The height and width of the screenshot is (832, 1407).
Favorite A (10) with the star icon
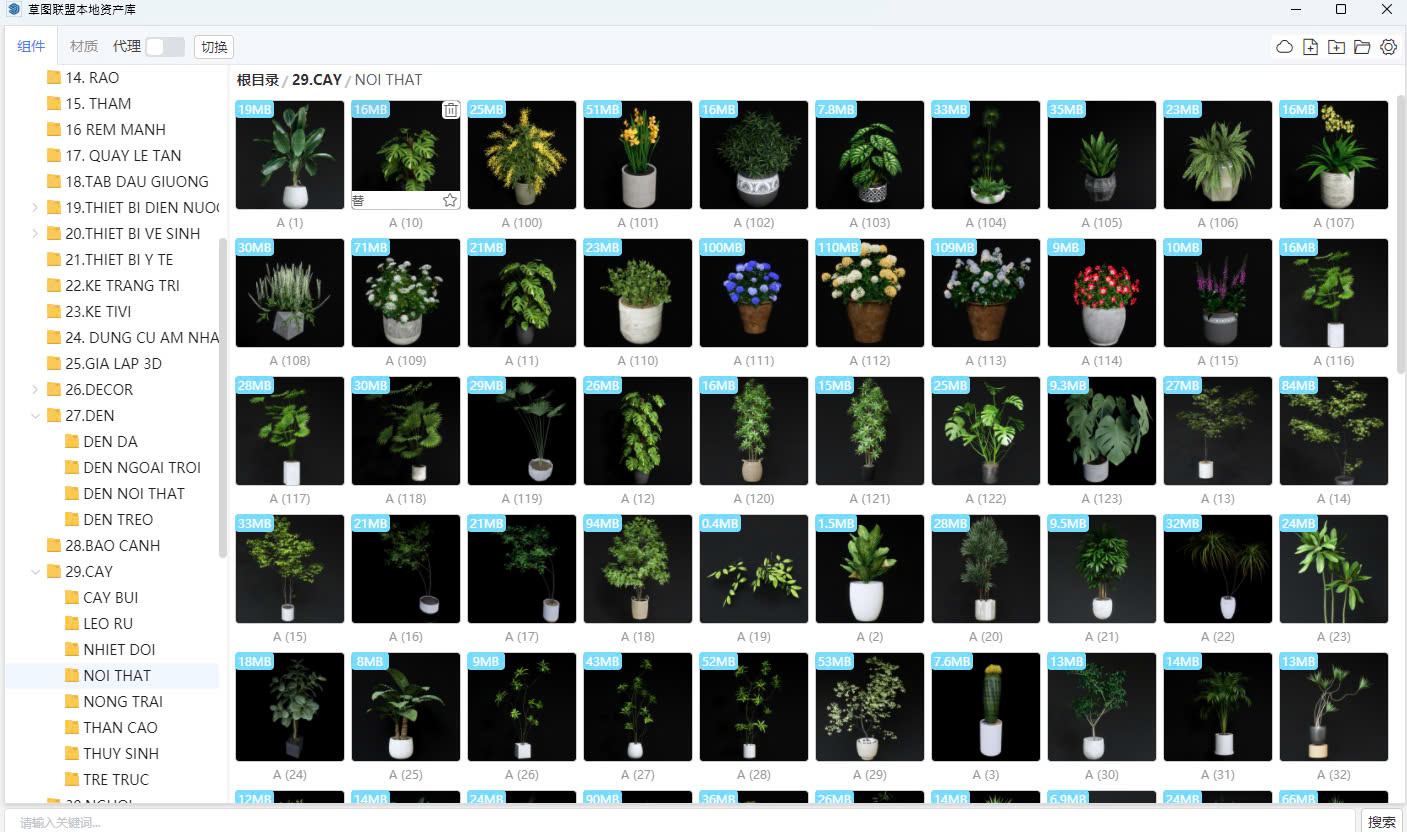point(450,200)
